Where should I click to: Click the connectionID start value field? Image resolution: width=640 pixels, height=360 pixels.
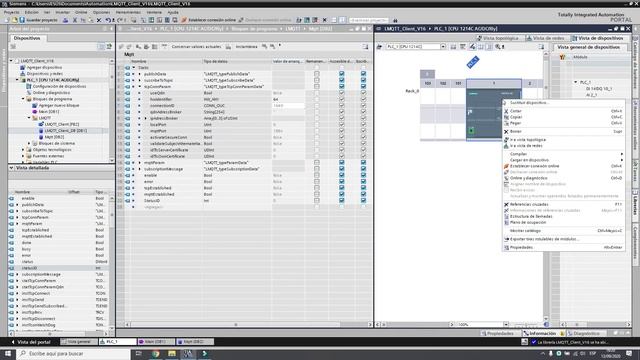point(288,106)
